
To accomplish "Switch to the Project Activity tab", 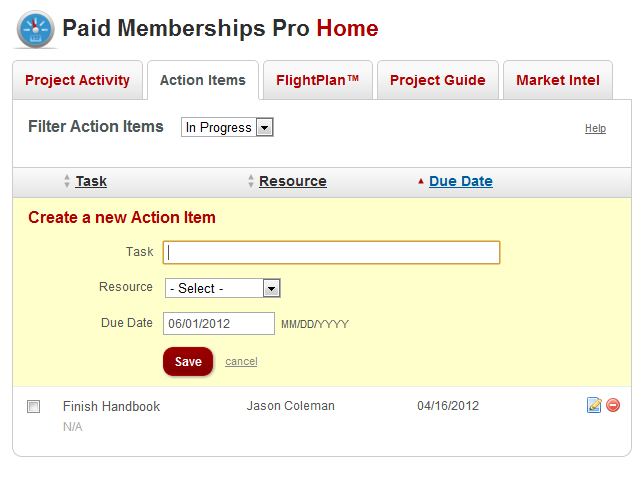I will point(77,80).
